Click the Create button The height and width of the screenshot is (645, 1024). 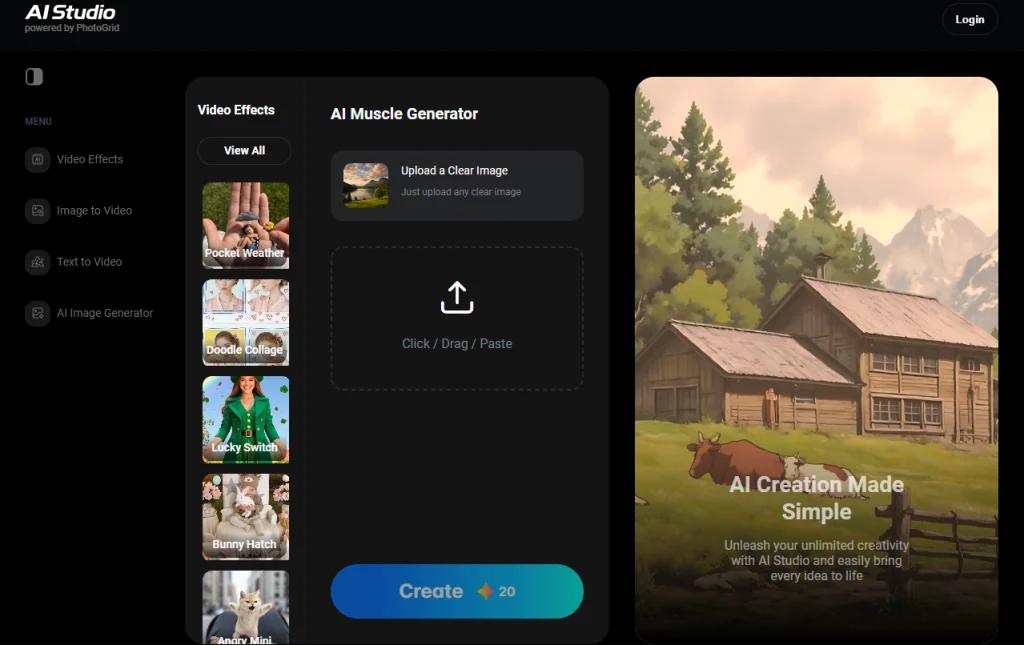tap(456, 591)
